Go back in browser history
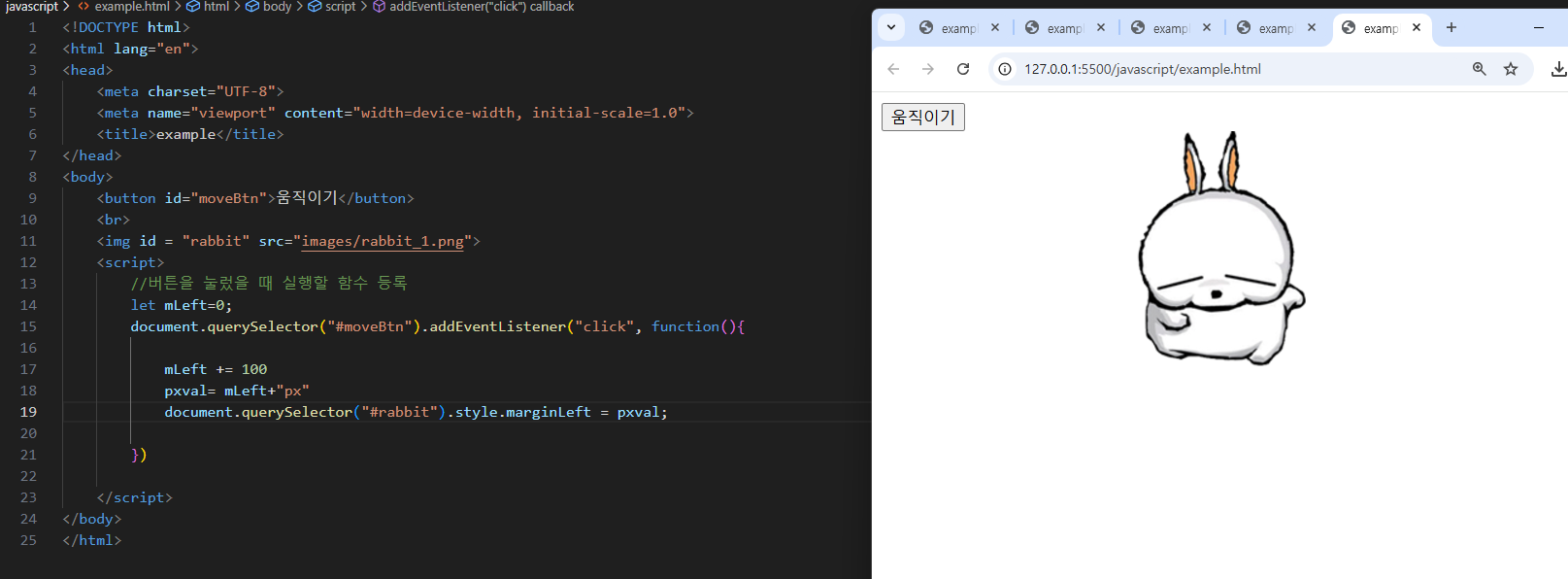 (x=893, y=69)
